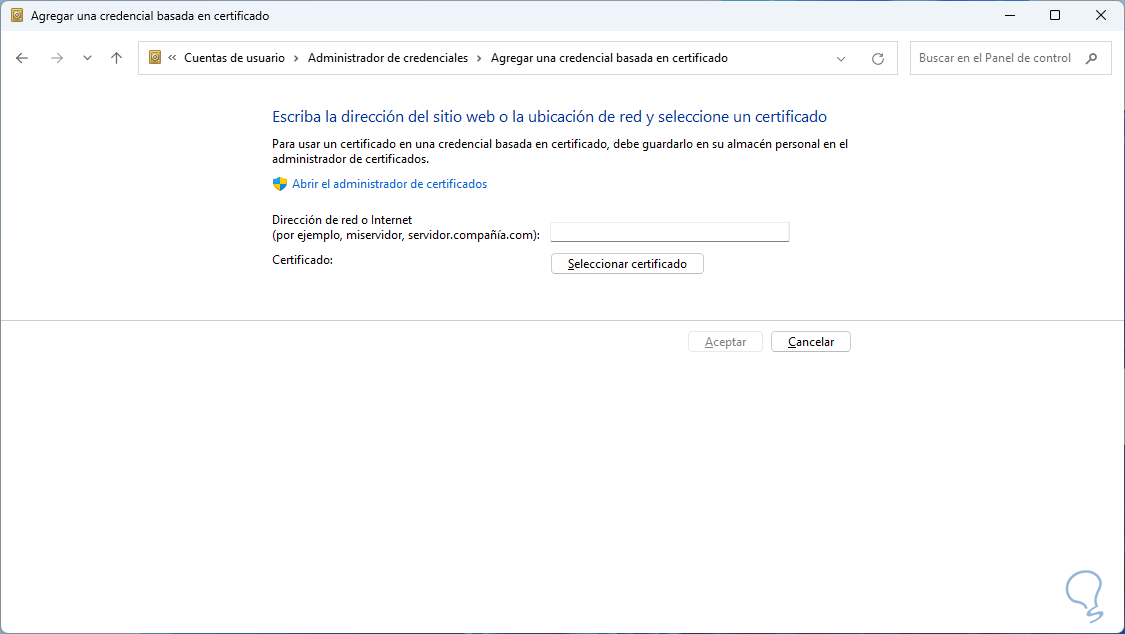
Task: Expand hidden breadcrumb levels double chevron
Action: point(172,57)
